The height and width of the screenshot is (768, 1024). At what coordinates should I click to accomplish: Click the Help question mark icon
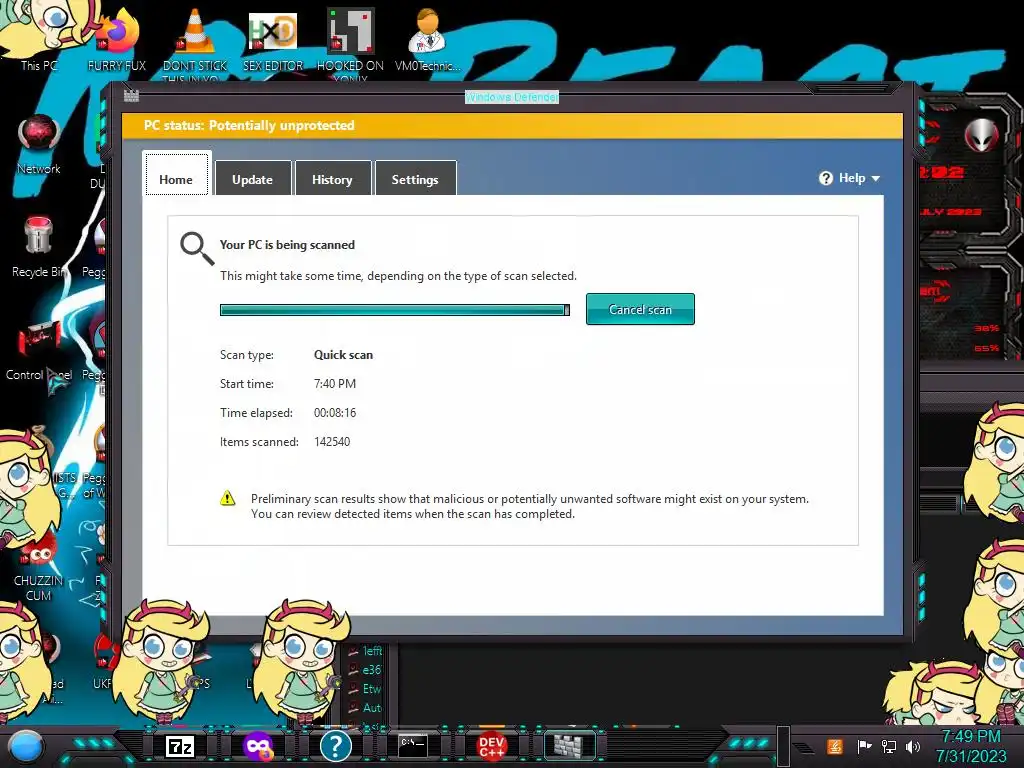(x=825, y=178)
